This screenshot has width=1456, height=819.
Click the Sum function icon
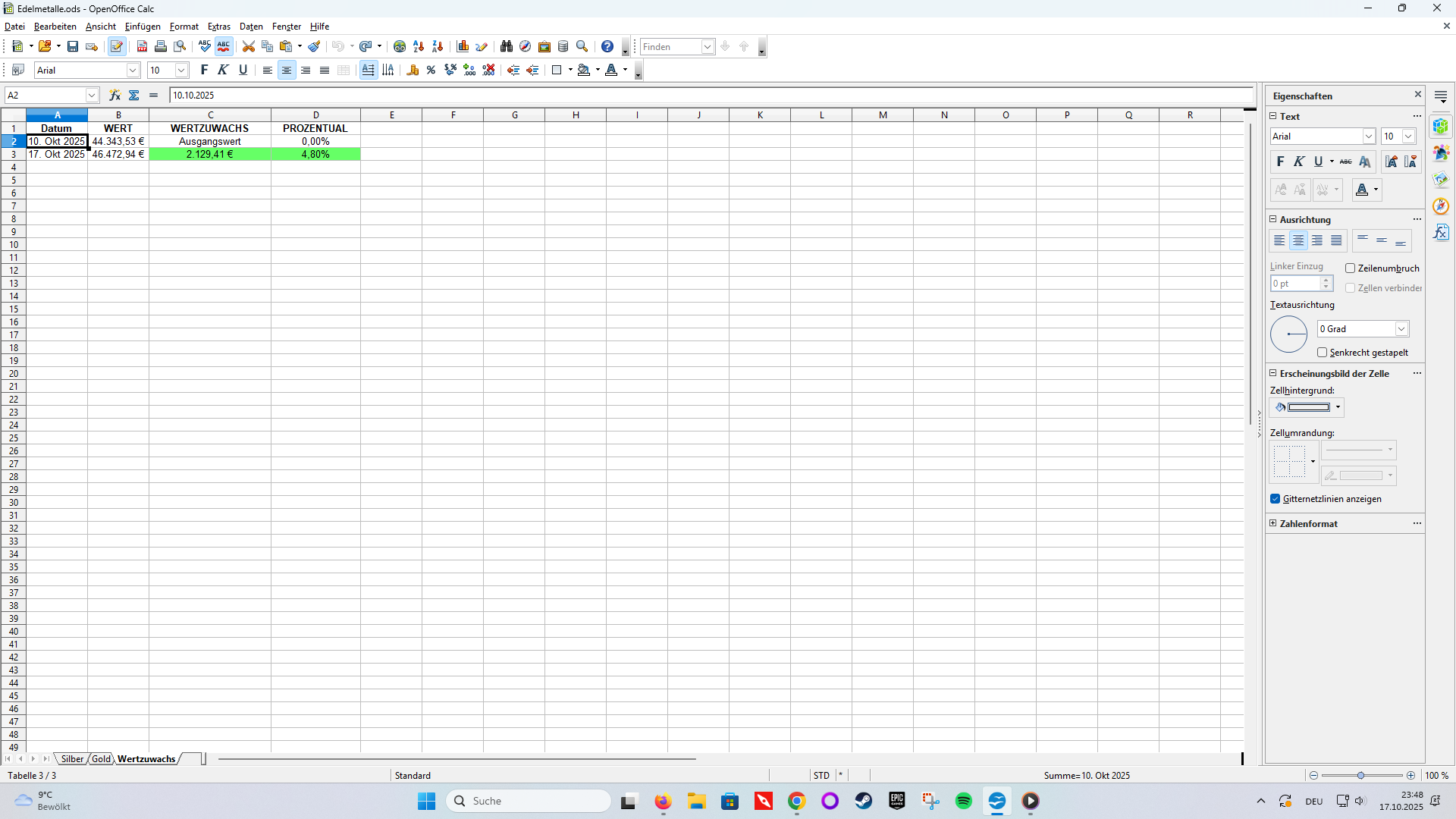pyautogui.click(x=134, y=96)
